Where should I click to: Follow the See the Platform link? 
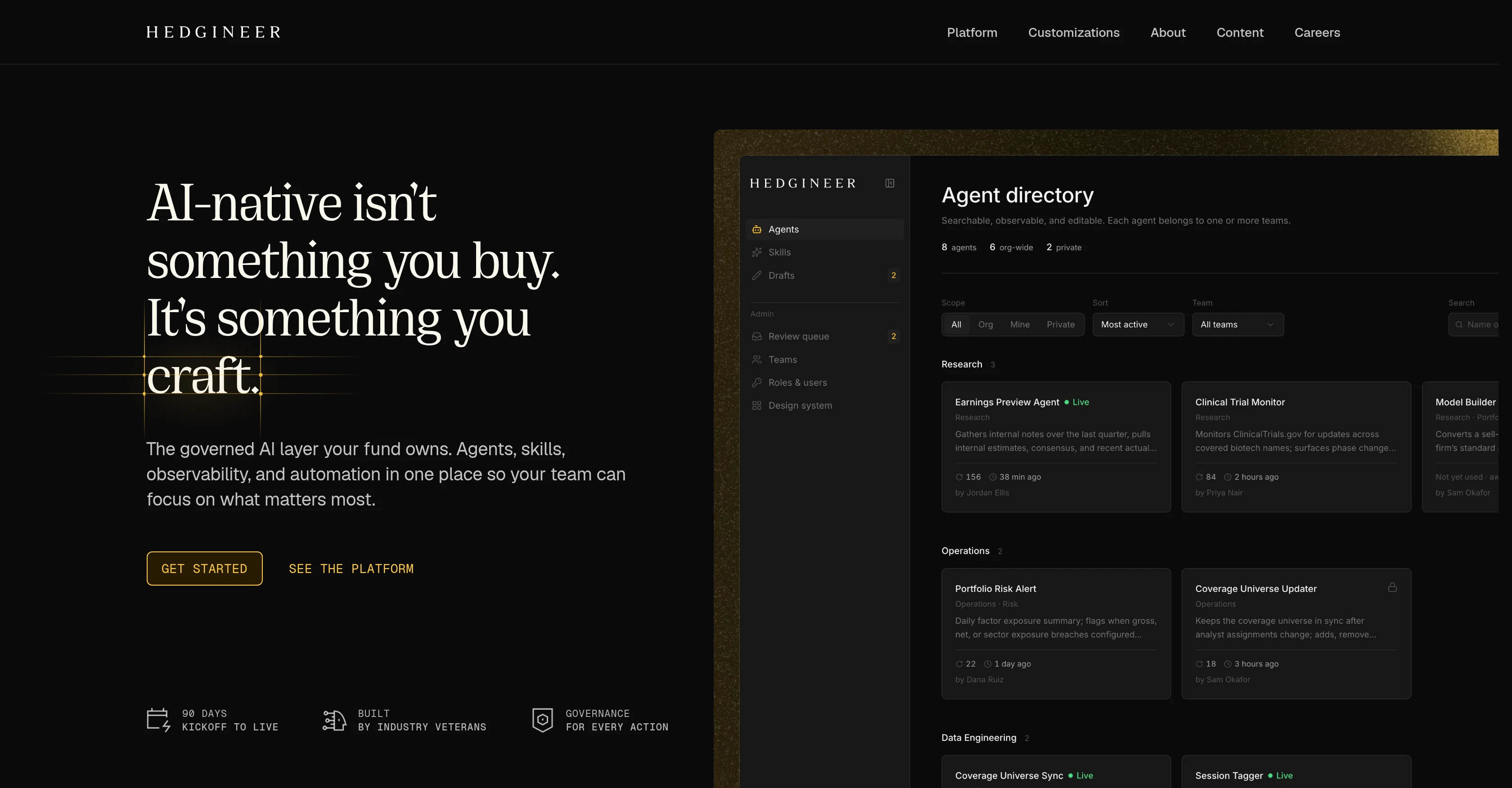pyautogui.click(x=351, y=569)
